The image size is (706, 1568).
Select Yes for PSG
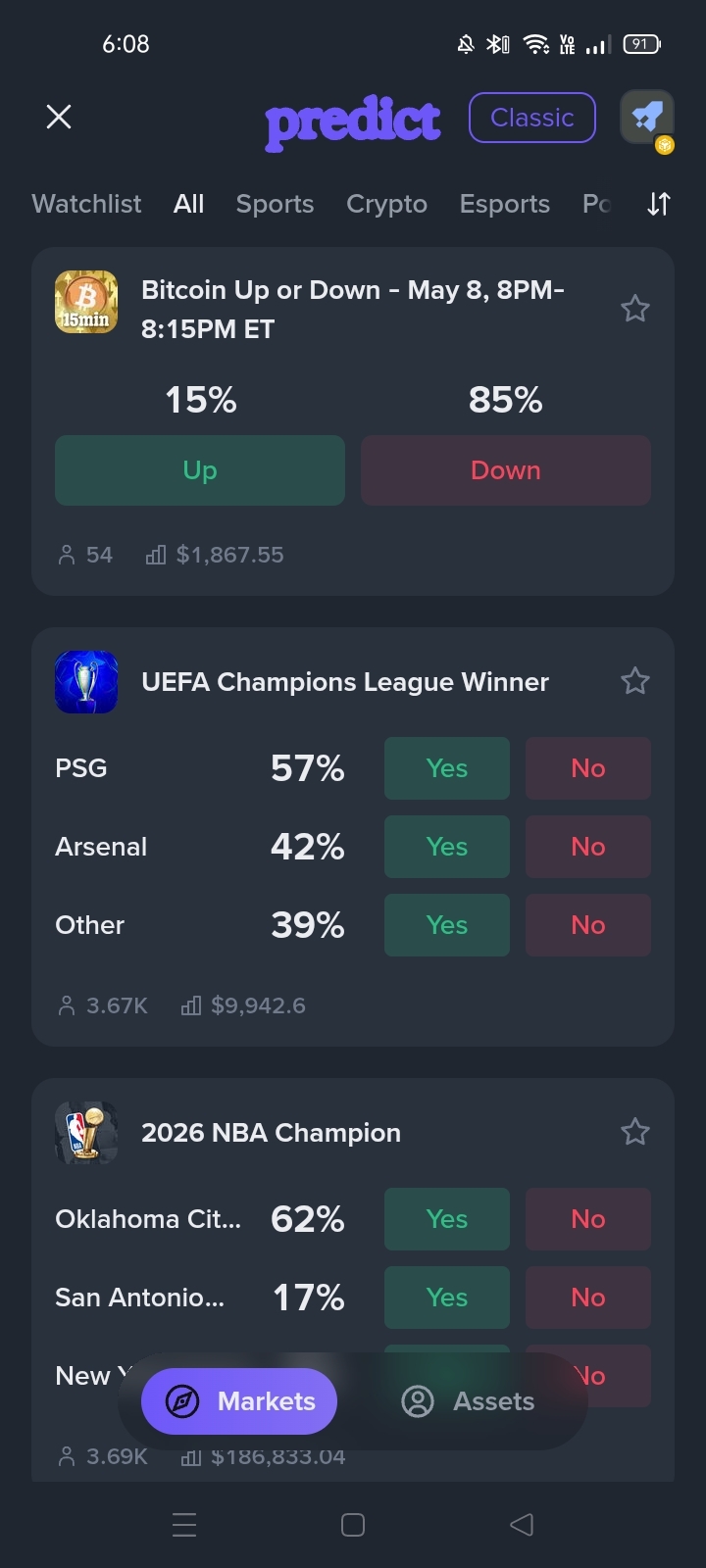(x=447, y=768)
